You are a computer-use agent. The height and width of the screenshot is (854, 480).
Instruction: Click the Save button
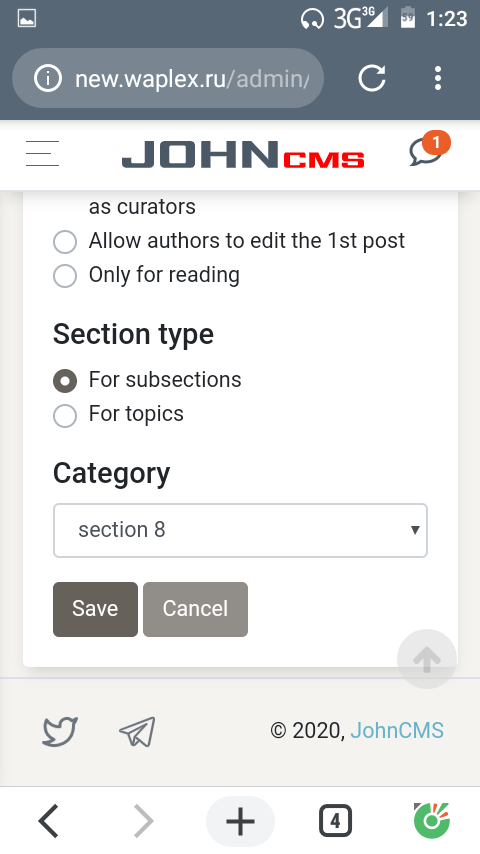(x=95, y=609)
